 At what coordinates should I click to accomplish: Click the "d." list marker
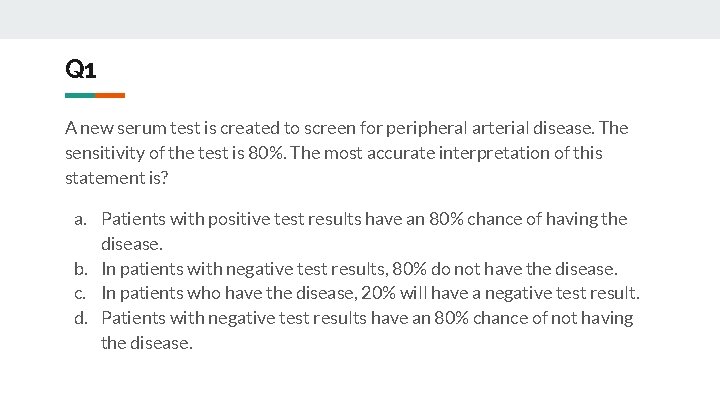click(x=80, y=318)
